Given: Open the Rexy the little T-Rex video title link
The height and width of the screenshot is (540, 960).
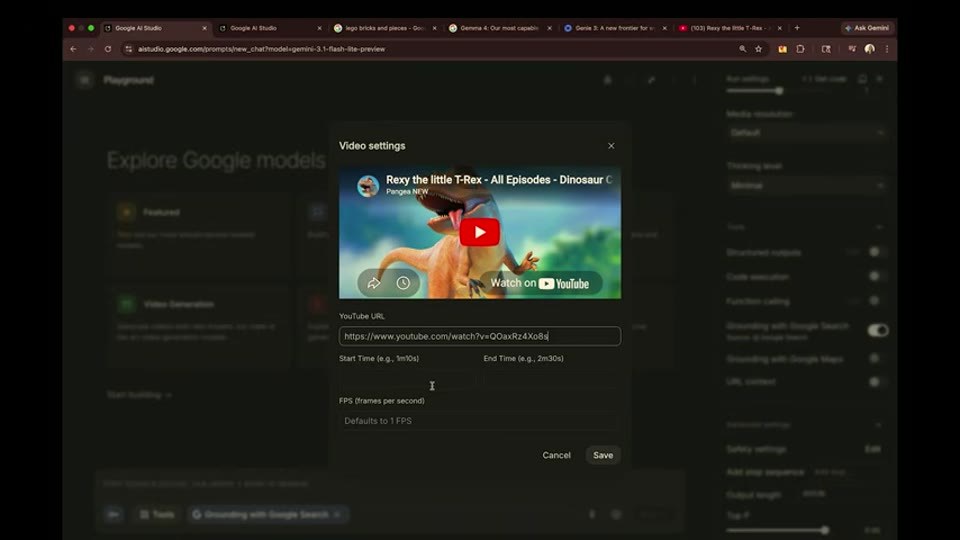Looking at the screenshot, I should click(x=498, y=179).
